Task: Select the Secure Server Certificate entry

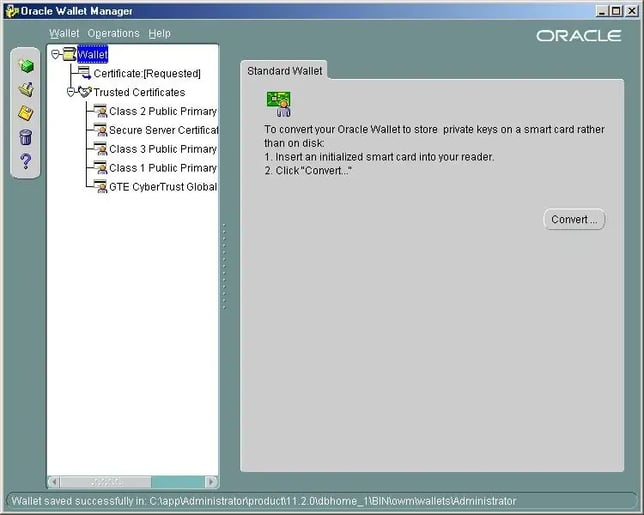Action: click(x=162, y=130)
